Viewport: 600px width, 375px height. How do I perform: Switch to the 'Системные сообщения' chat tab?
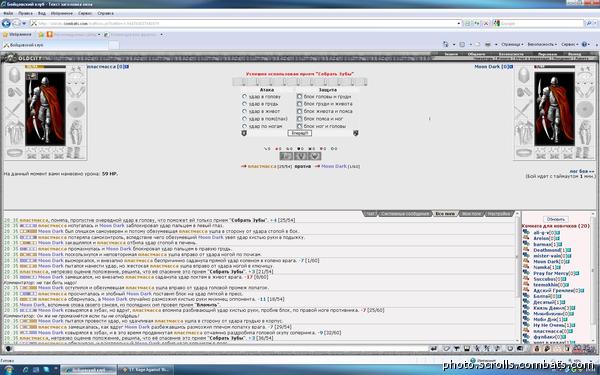(x=405, y=214)
